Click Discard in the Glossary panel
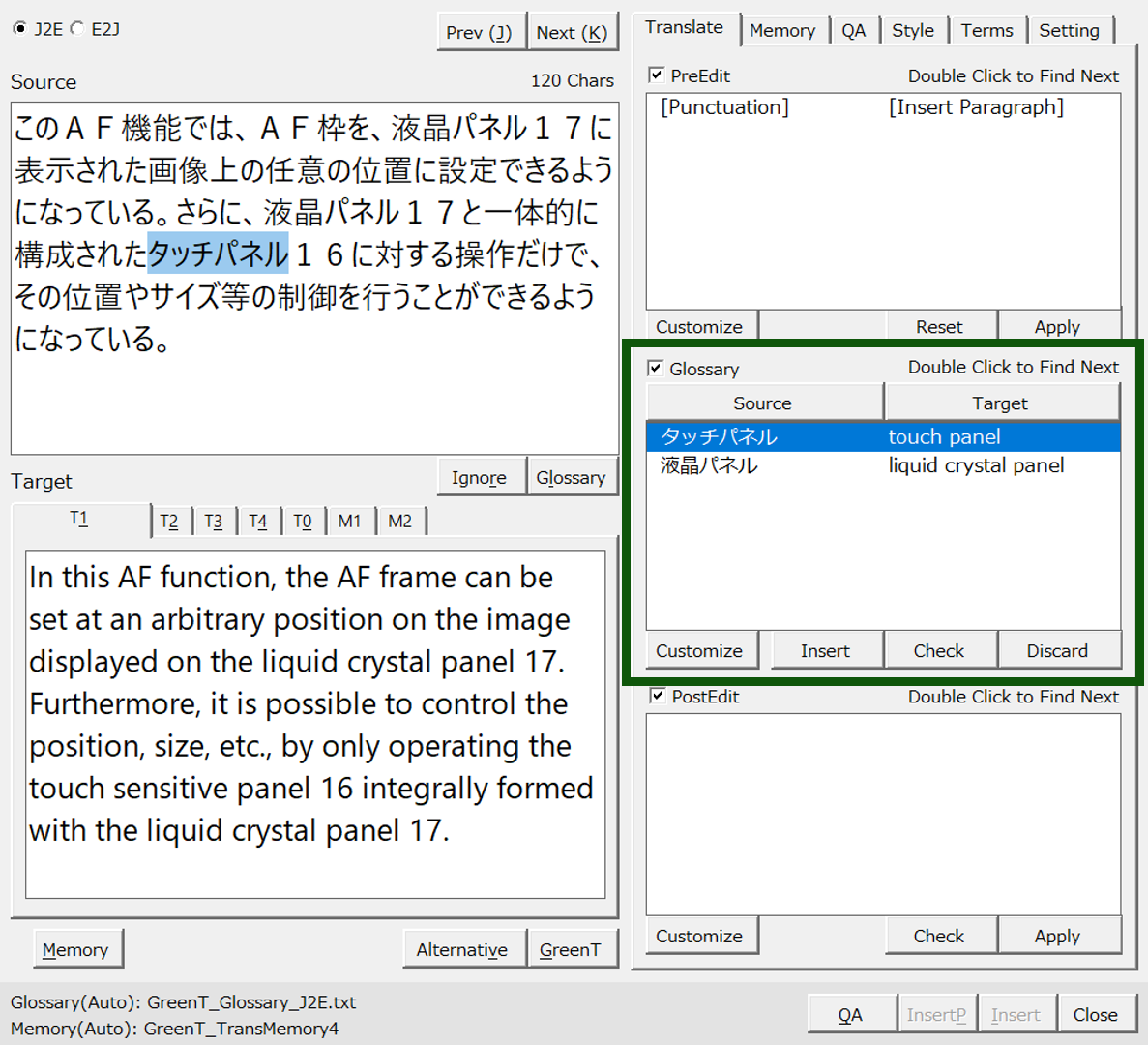This screenshot has width=1148, height=1045. coord(1057,651)
